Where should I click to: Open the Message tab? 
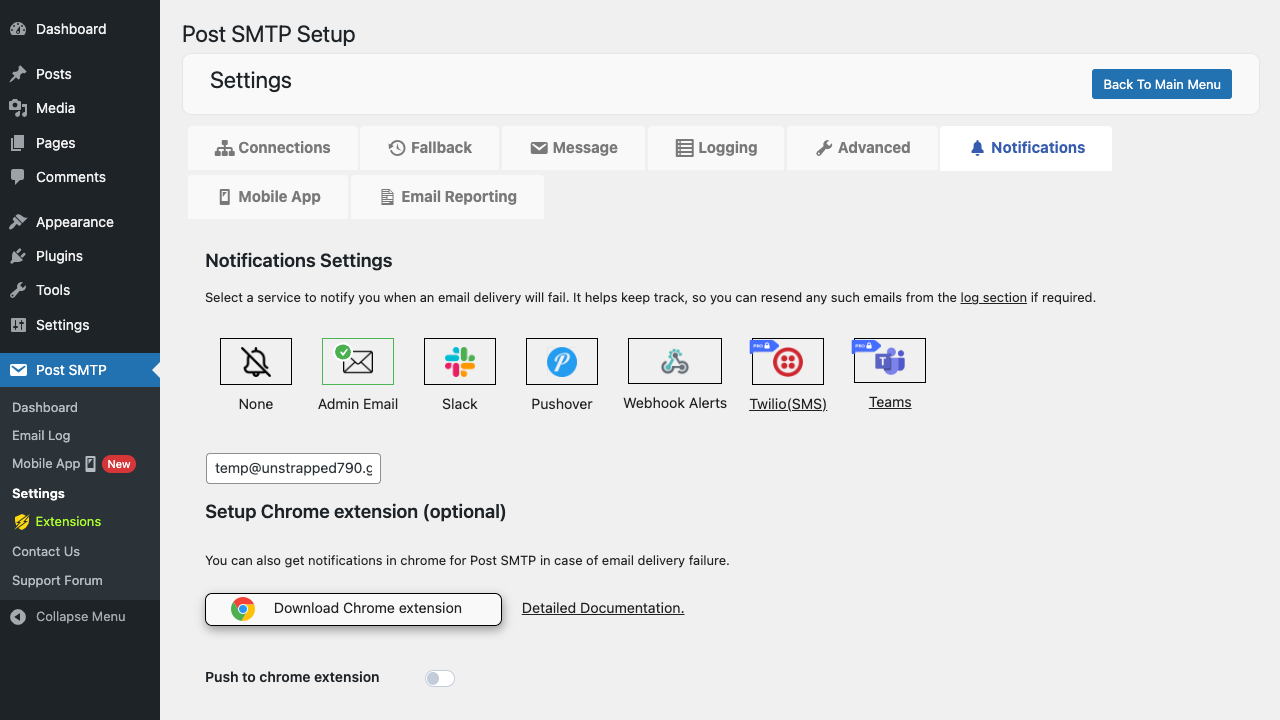click(574, 148)
